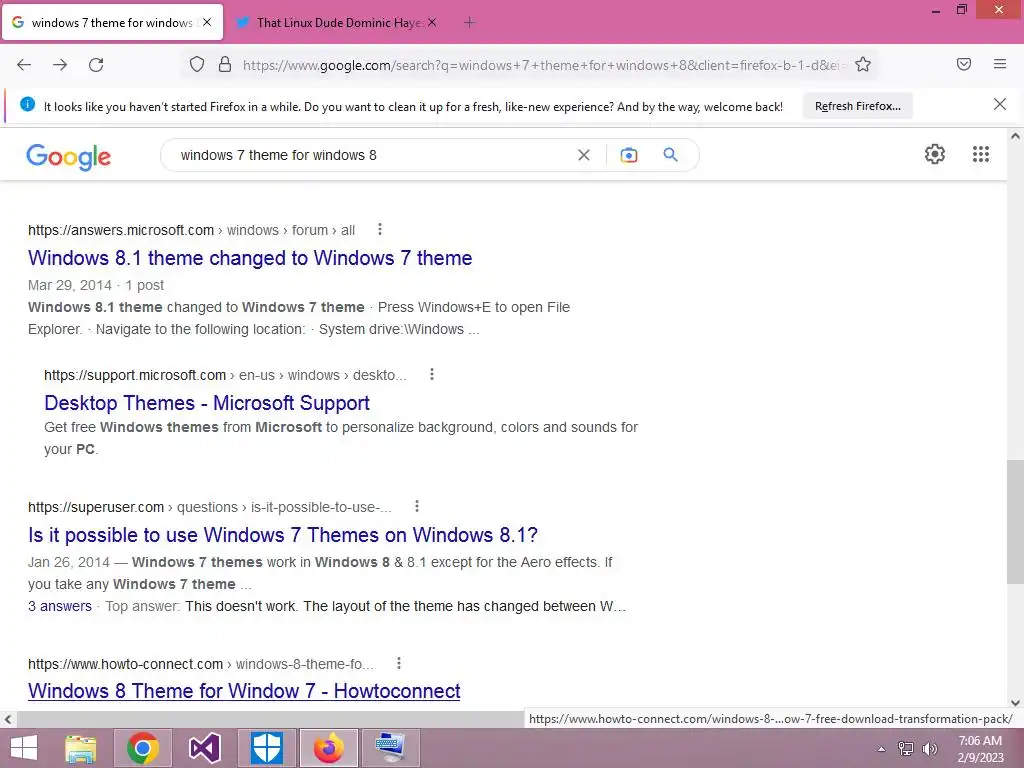Open the Windows Start button
This screenshot has height=768, width=1024.
click(x=24, y=748)
